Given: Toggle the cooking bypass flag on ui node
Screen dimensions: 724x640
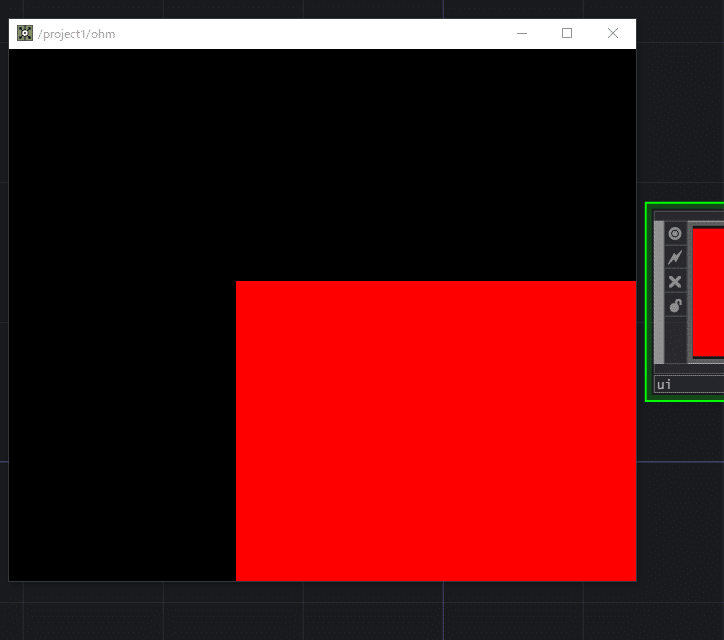Looking at the screenshot, I should click(675, 258).
